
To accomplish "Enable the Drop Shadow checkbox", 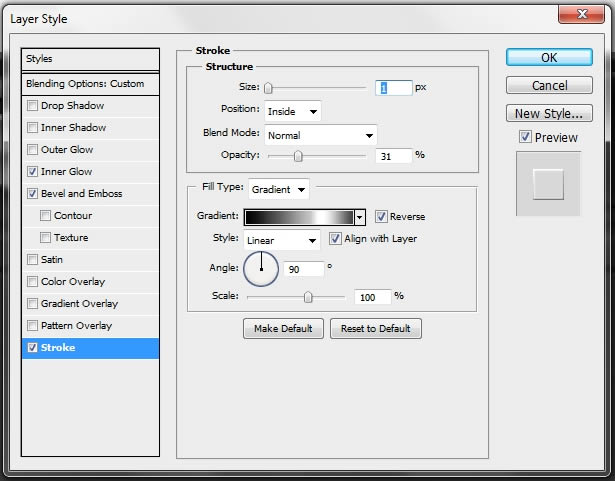I will pyautogui.click(x=32, y=106).
